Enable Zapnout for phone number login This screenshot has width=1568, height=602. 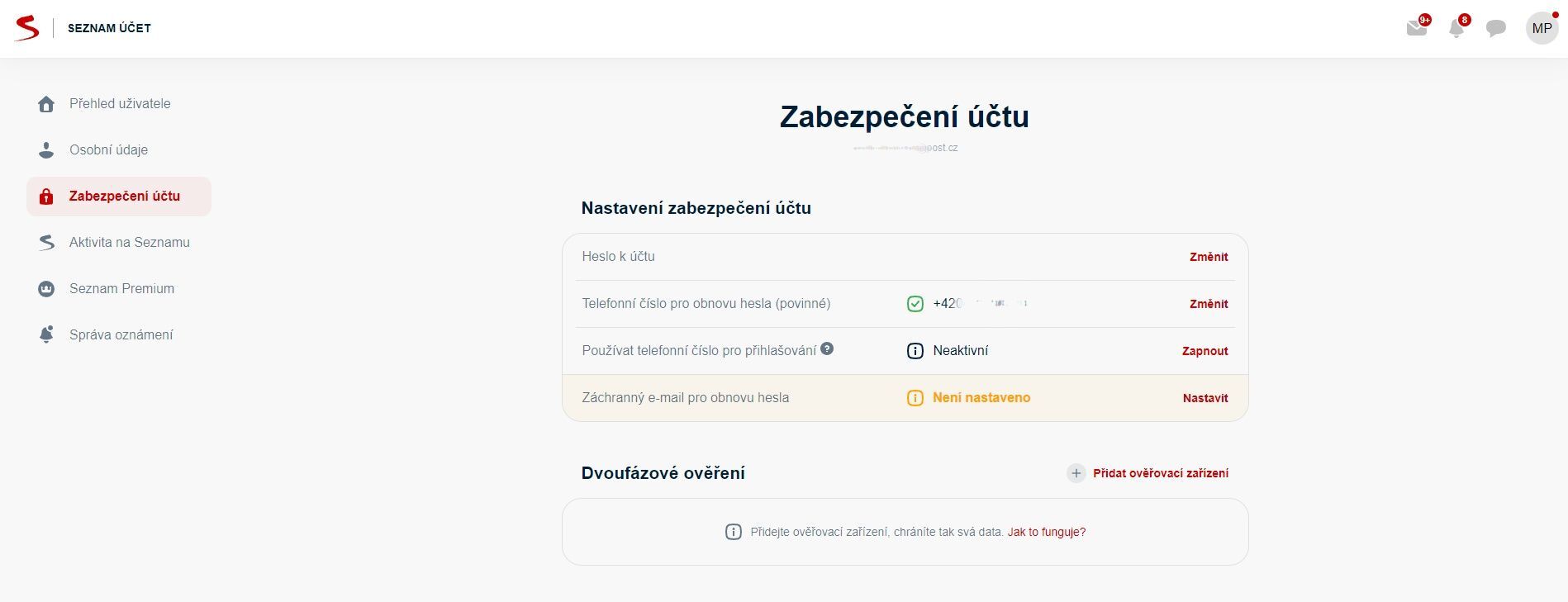1205,351
